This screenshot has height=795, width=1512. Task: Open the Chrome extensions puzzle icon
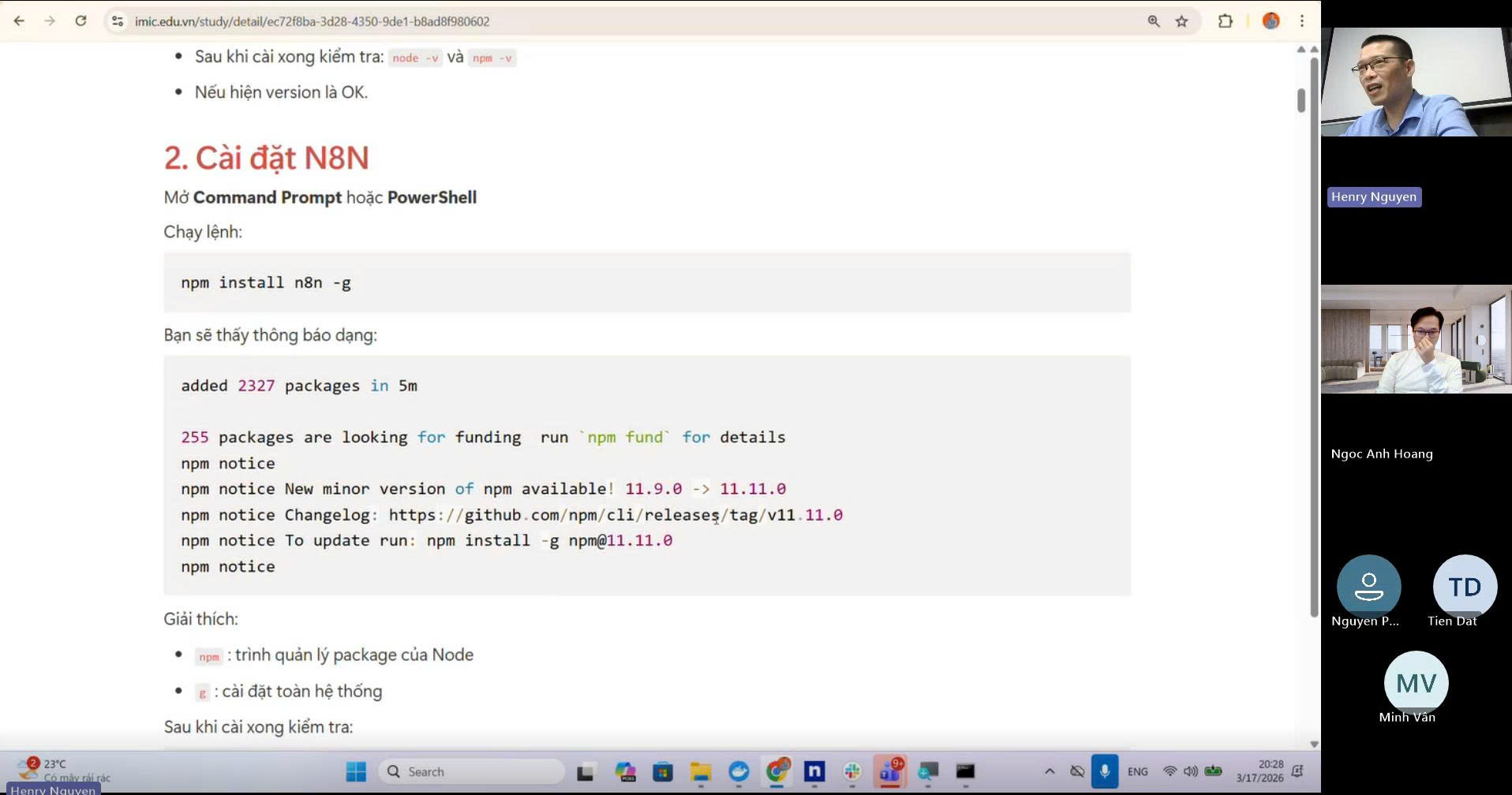coord(1225,21)
